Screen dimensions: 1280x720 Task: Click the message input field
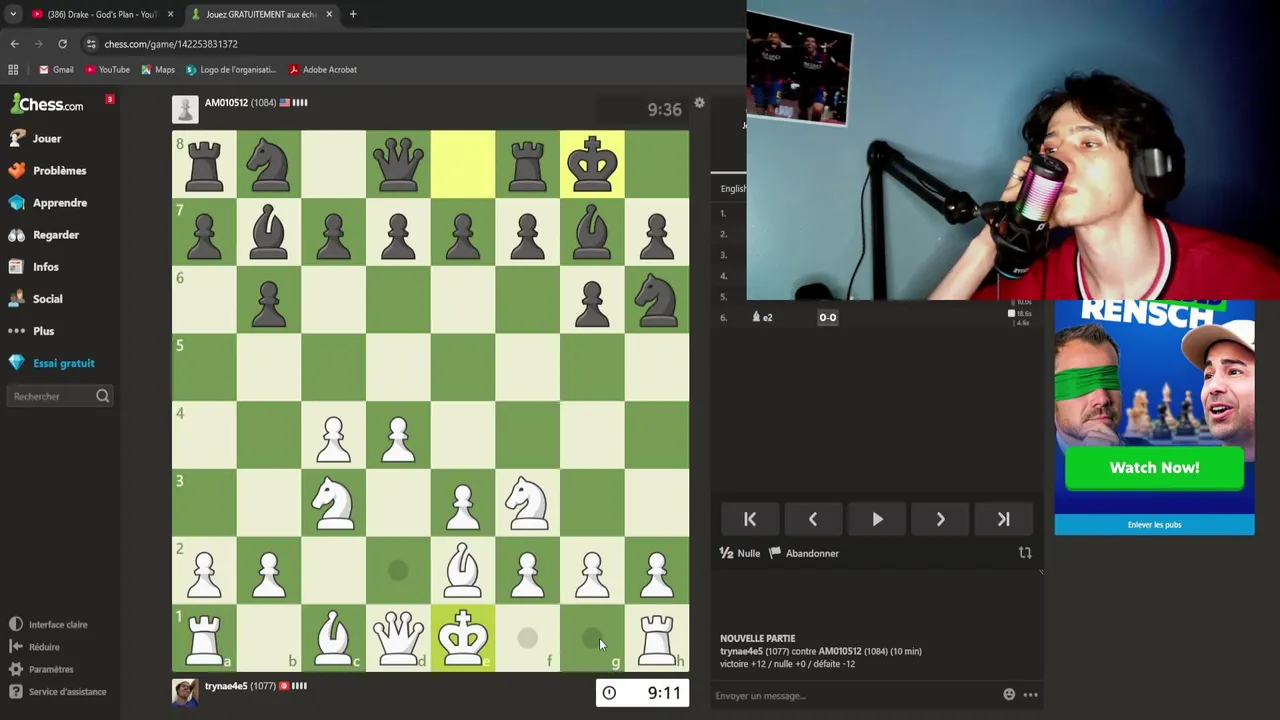(x=855, y=695)
